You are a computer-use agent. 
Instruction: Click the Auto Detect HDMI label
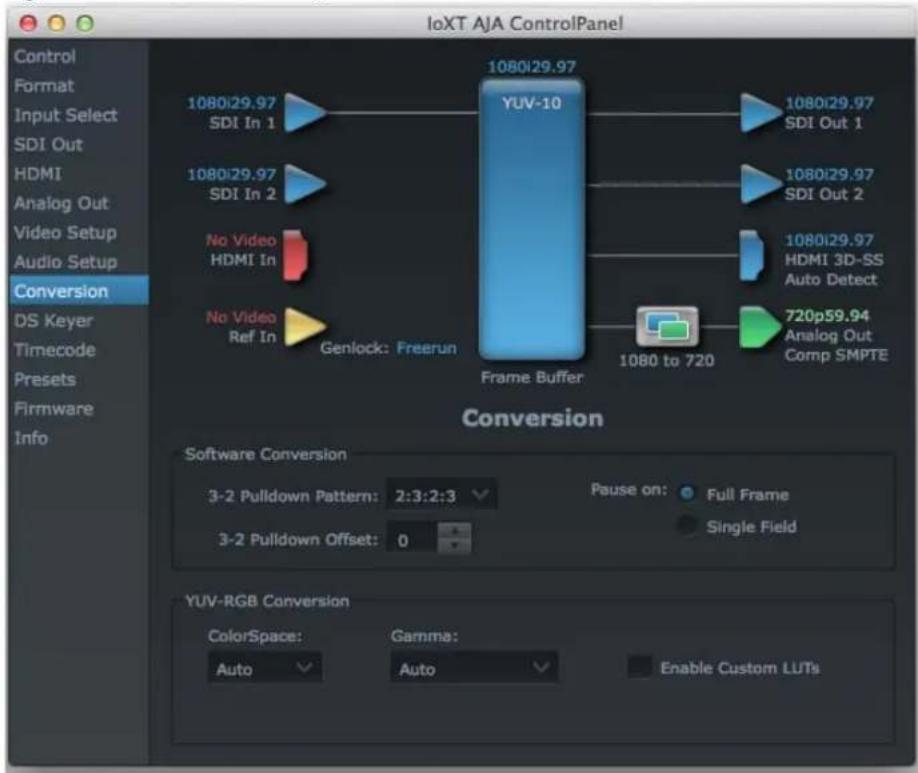coord(831,279)
